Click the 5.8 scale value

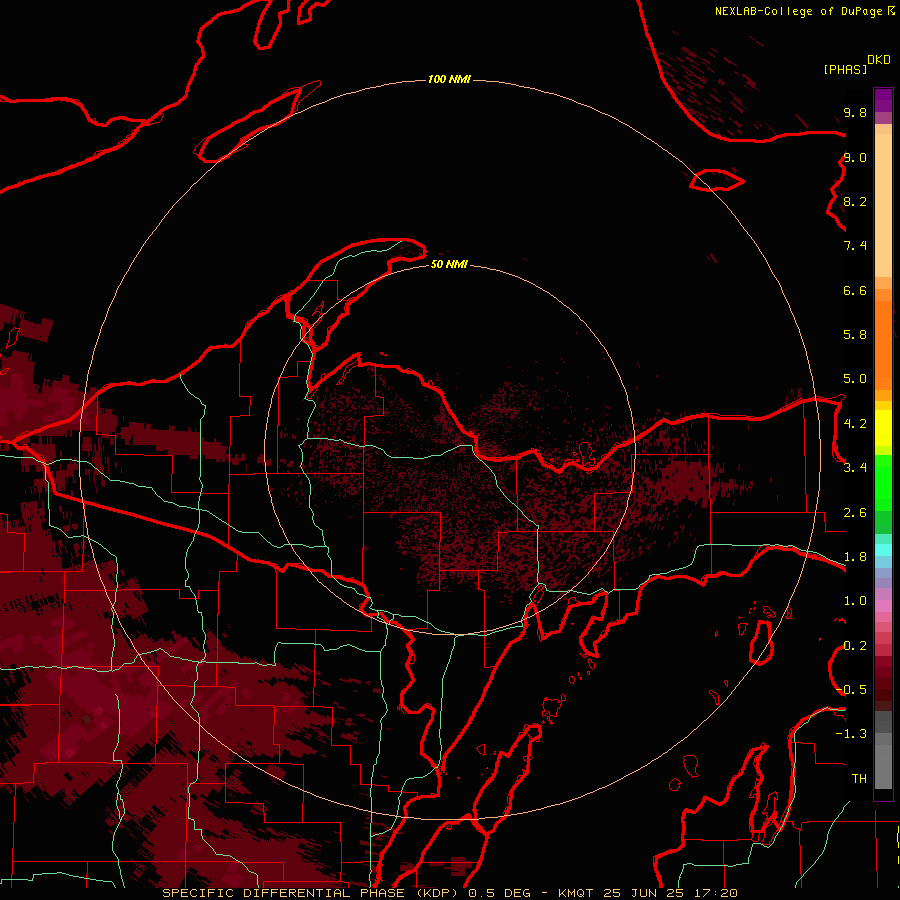(855, 335)
